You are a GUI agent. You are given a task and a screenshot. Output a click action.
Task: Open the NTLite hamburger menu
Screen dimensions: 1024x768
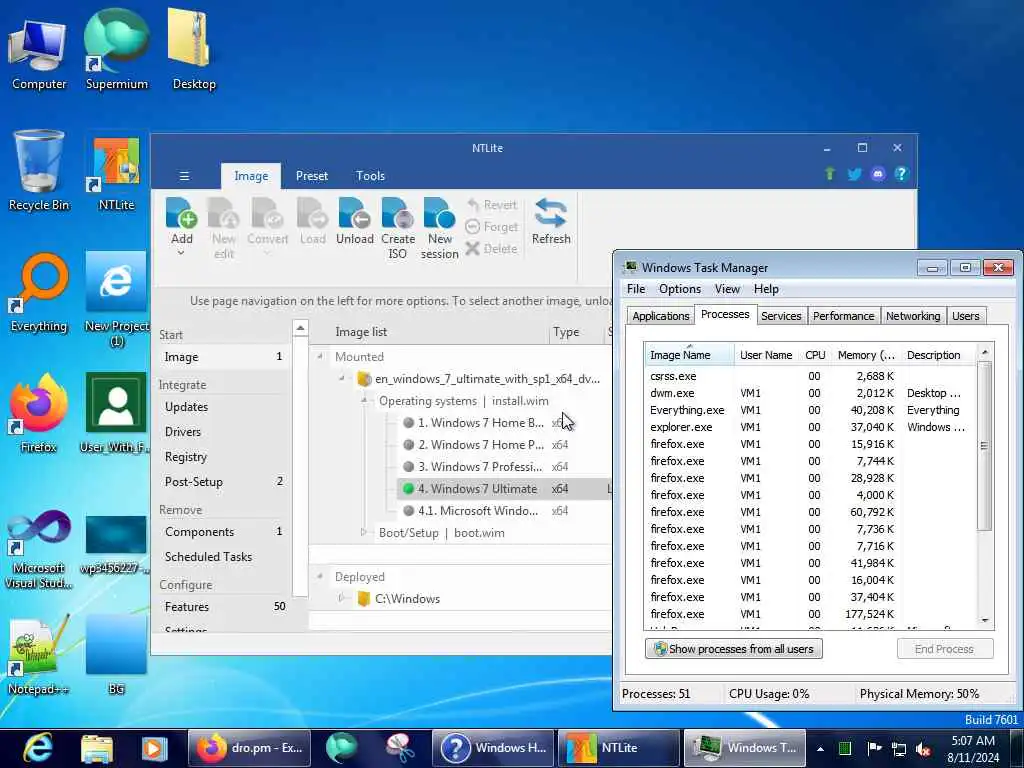point(184,176)
